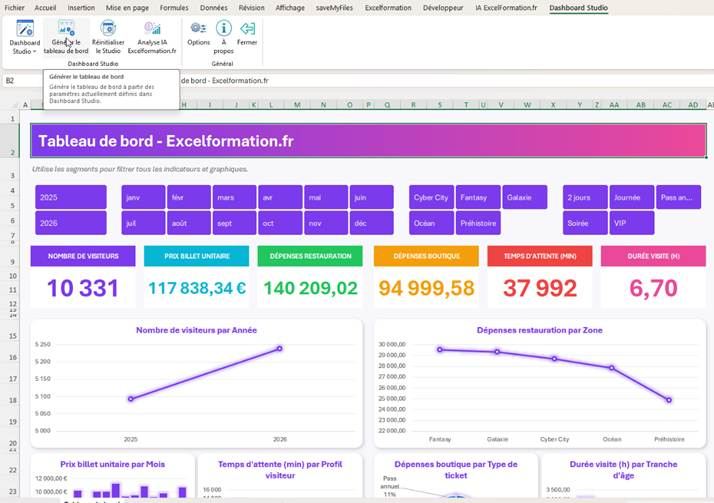Filter by Océan zone
The image size is (714, 503).
431,223
